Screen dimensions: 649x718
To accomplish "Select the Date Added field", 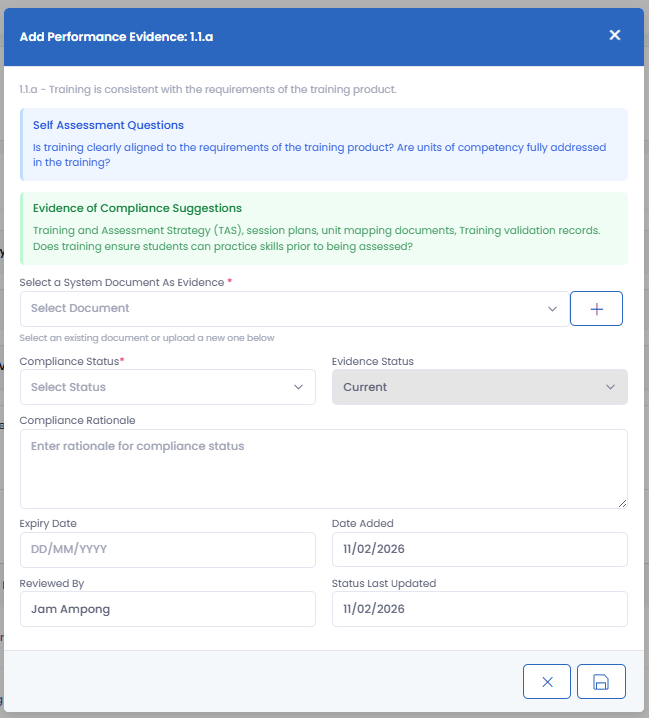I will coord(479,549).
